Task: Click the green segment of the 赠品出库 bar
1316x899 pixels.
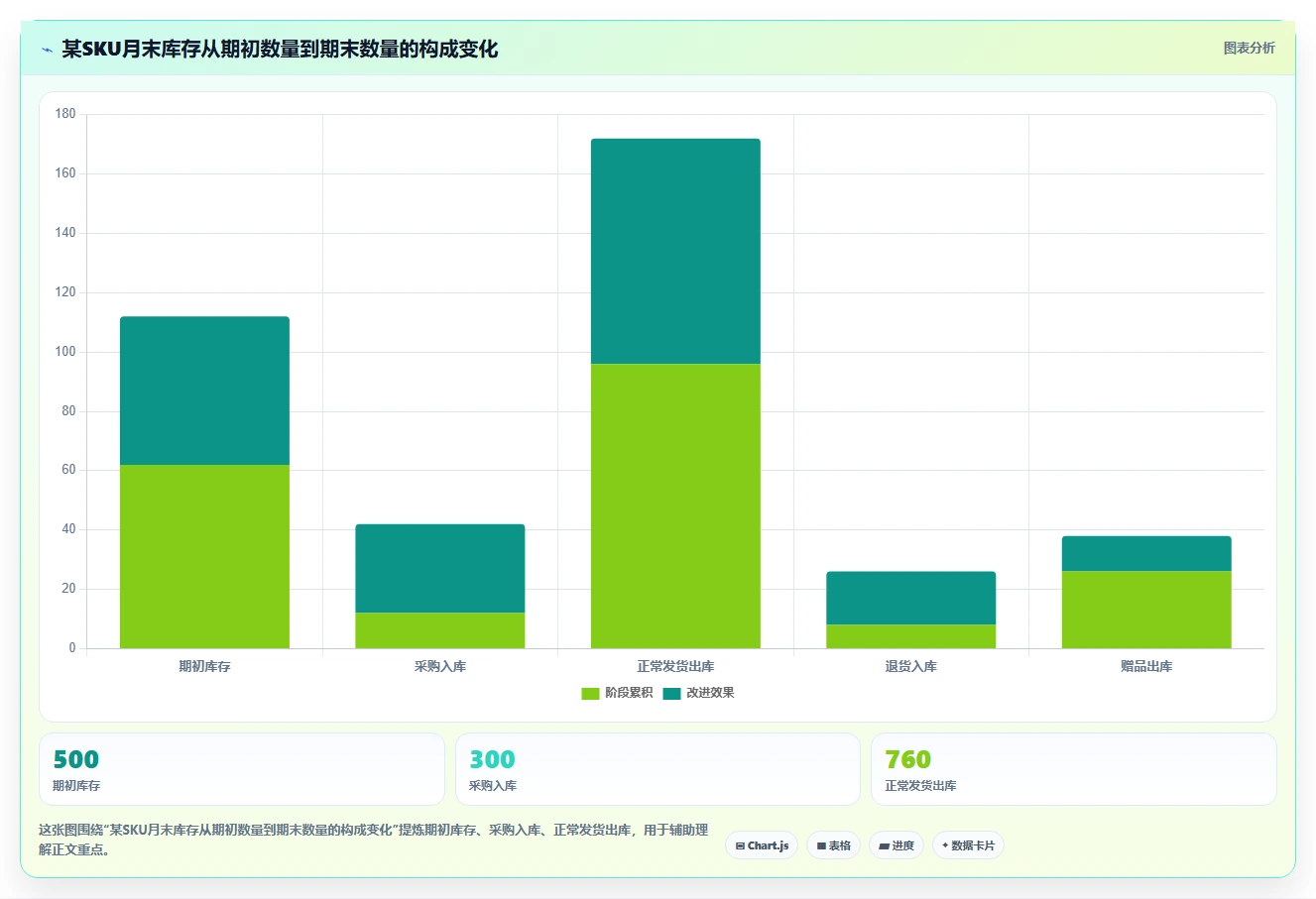Action: point(1146,610)
